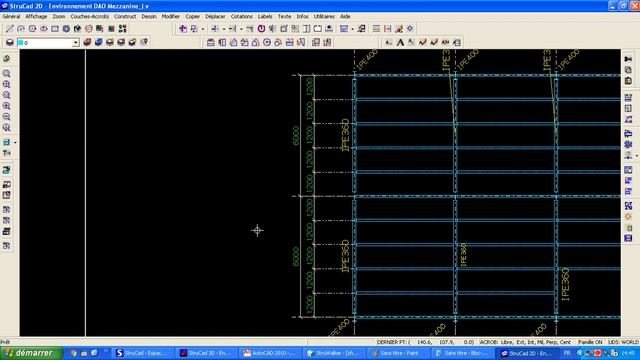Click the upper green 6000 dimension text
This screenshot has height=360, width=640.
click(x=296, y=136)
